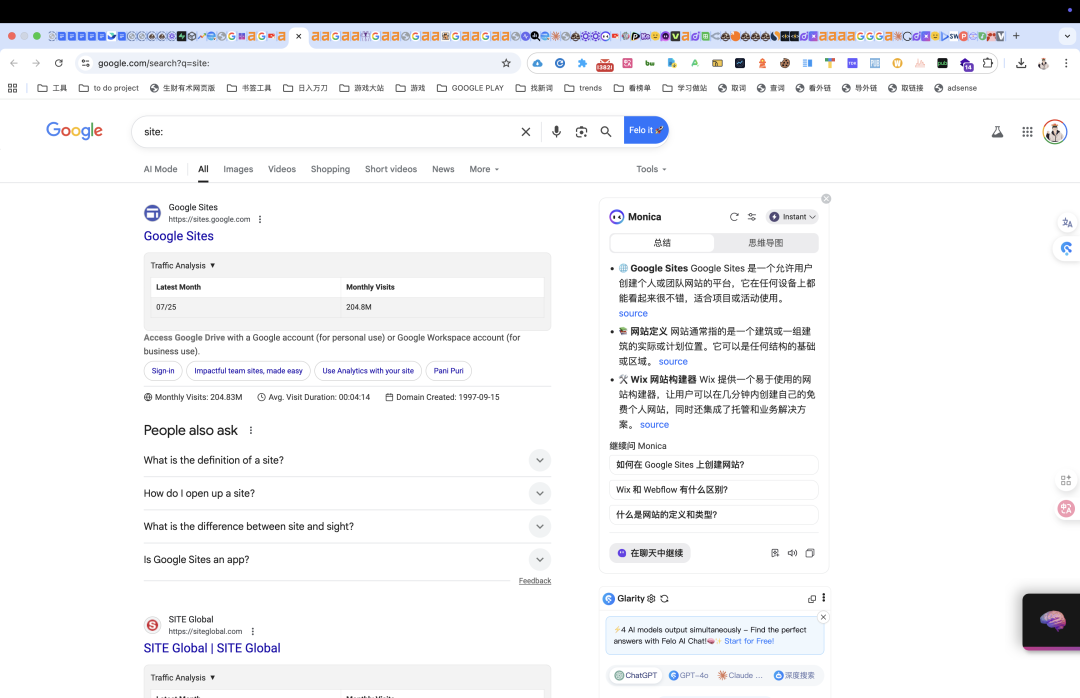Open Google Lens image search icon
The height and width of the screenshot is (698, 1080).
(581, 132)
